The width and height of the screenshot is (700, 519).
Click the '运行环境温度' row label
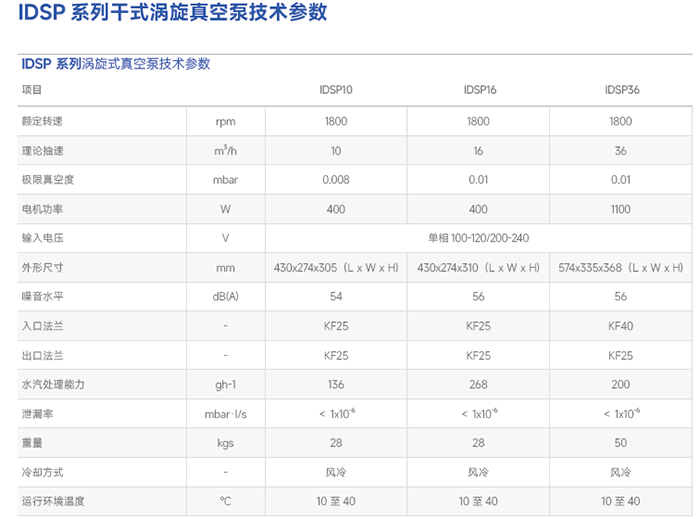pos(53,502)
